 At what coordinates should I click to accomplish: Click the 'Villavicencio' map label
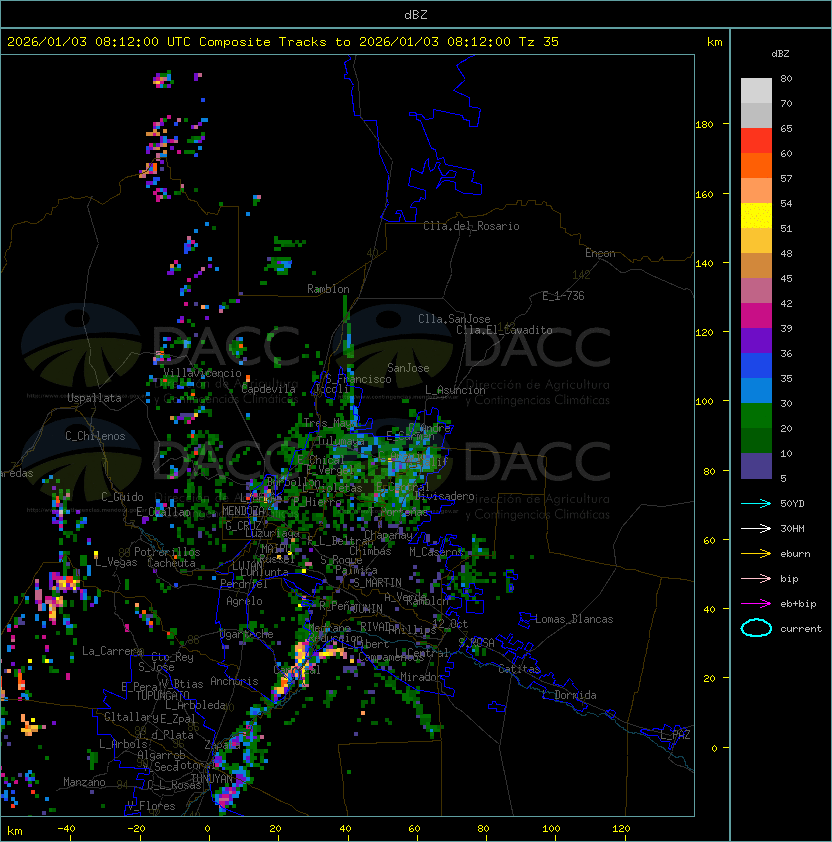(202, 373)
